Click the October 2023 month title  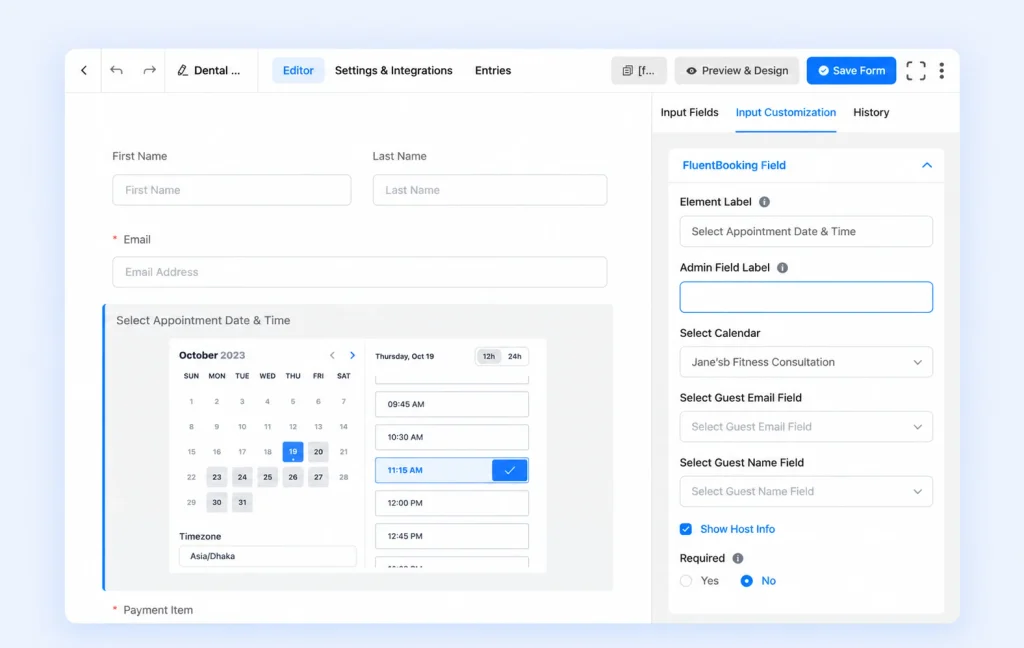point(212,355)
